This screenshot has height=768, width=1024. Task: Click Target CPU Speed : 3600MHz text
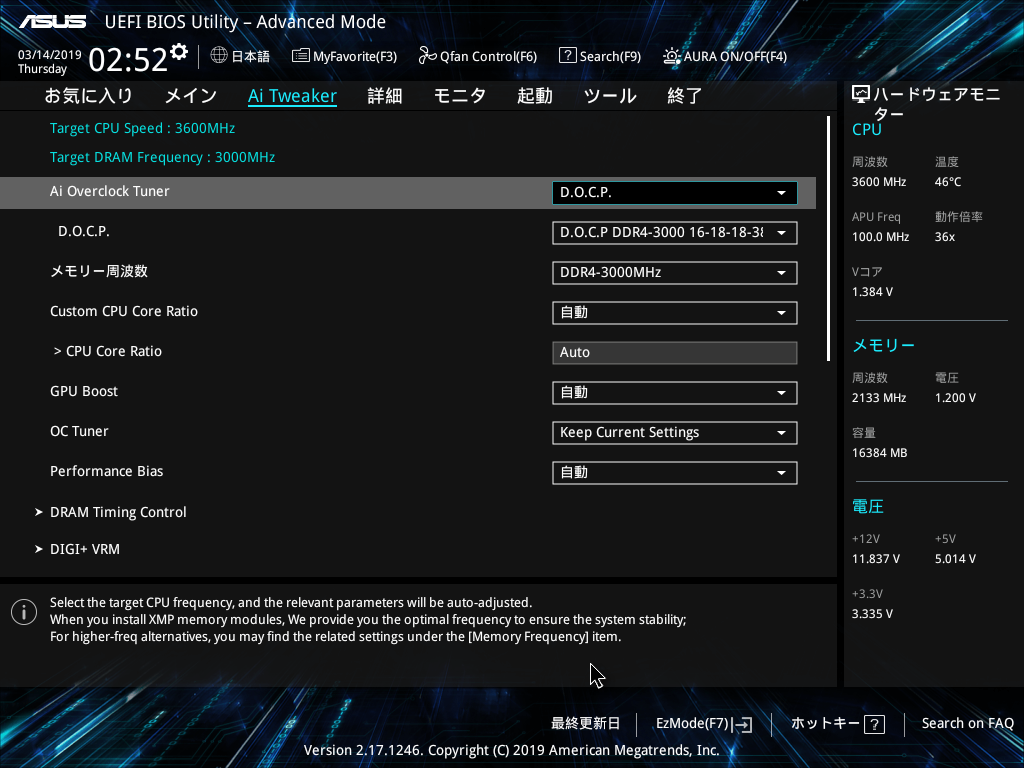[x=142, y=128]
